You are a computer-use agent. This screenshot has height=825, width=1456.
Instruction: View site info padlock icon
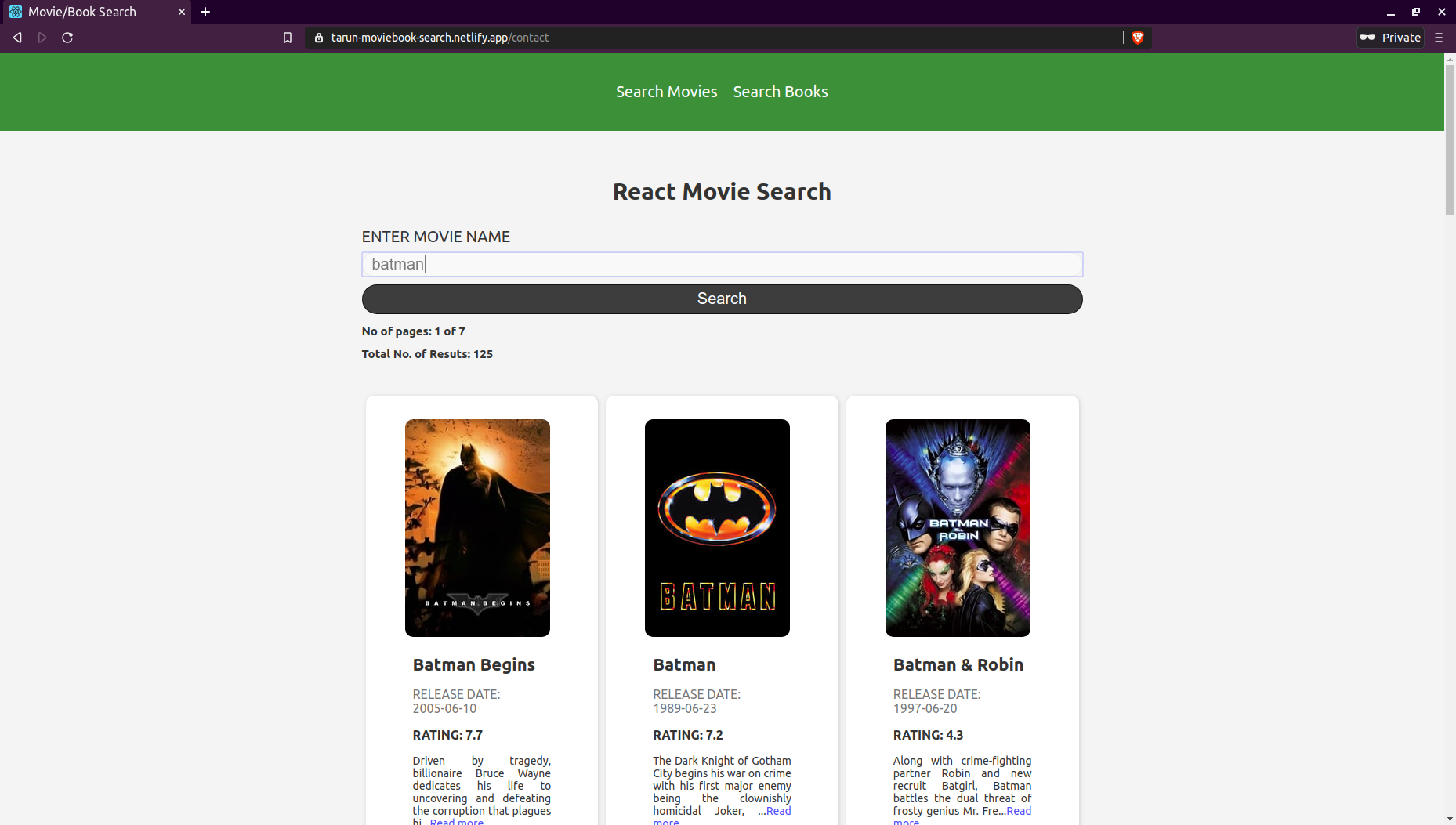click(318, 38)
